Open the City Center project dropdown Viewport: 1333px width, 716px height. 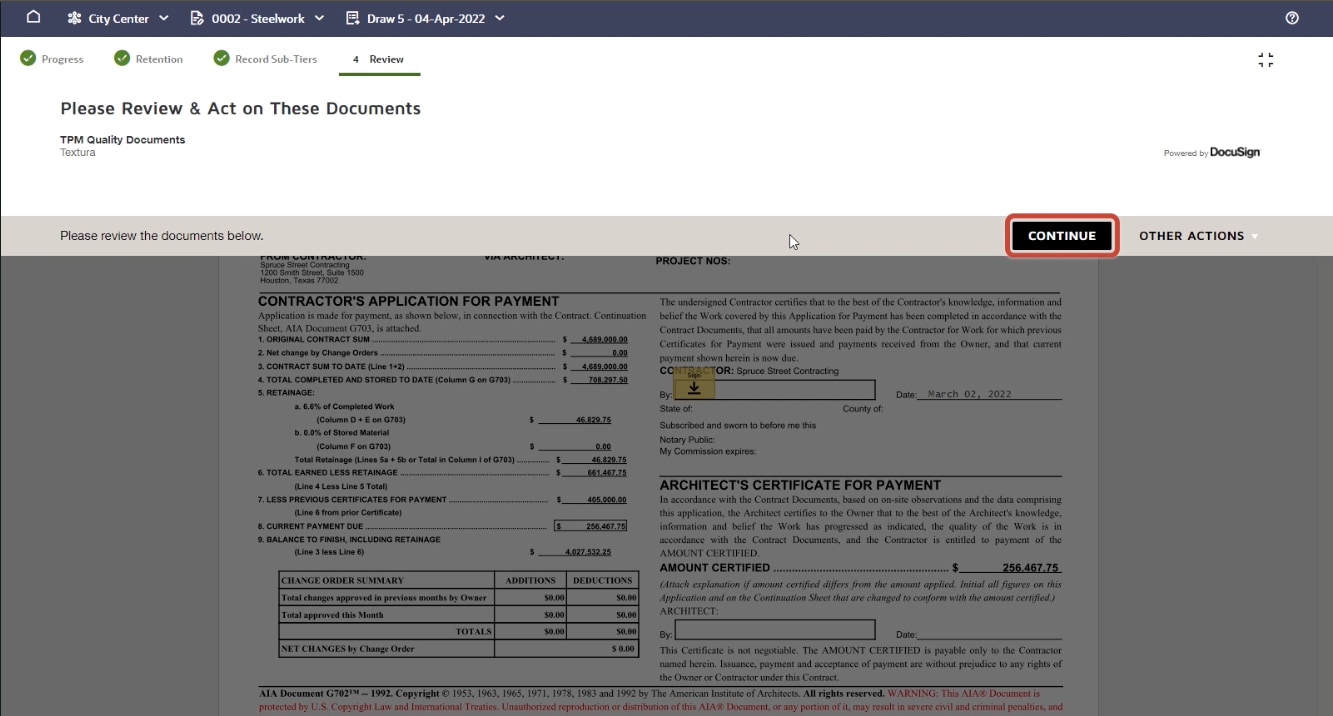click(164, 18)
